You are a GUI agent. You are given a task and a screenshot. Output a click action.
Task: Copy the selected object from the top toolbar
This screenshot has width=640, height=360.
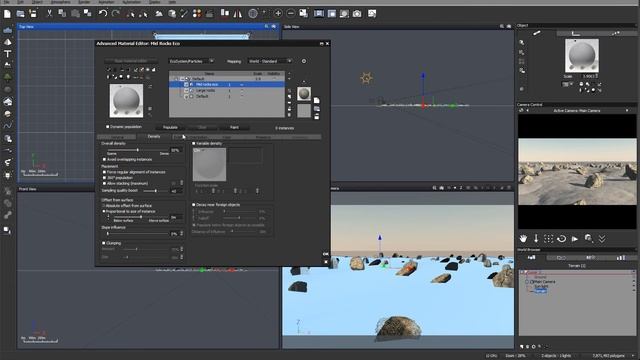(x=62, y=13)
